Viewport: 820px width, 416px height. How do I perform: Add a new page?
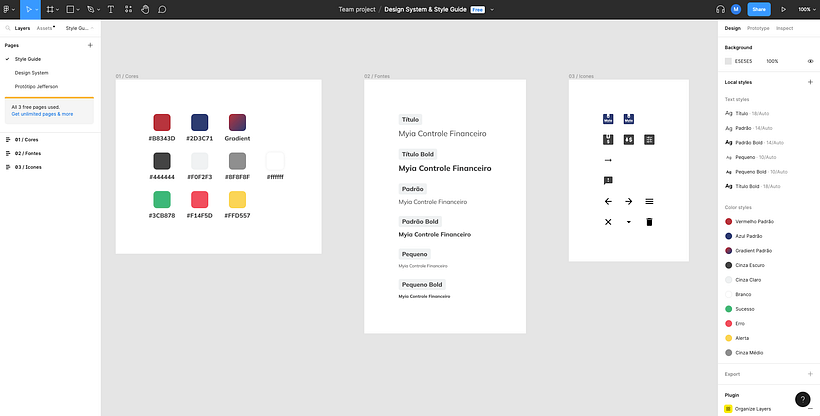pos(90,46)
